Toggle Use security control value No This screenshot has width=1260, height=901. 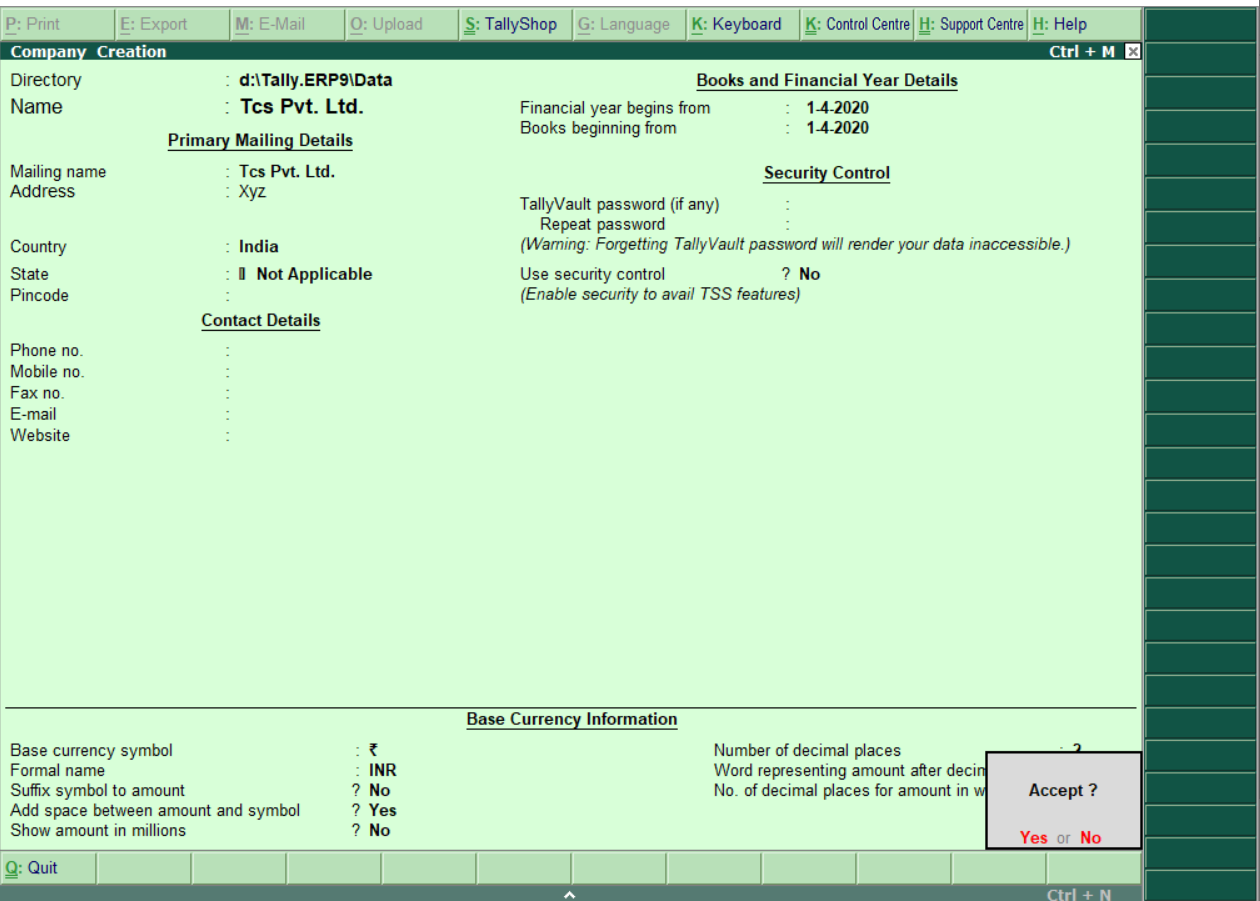point(809,274)
